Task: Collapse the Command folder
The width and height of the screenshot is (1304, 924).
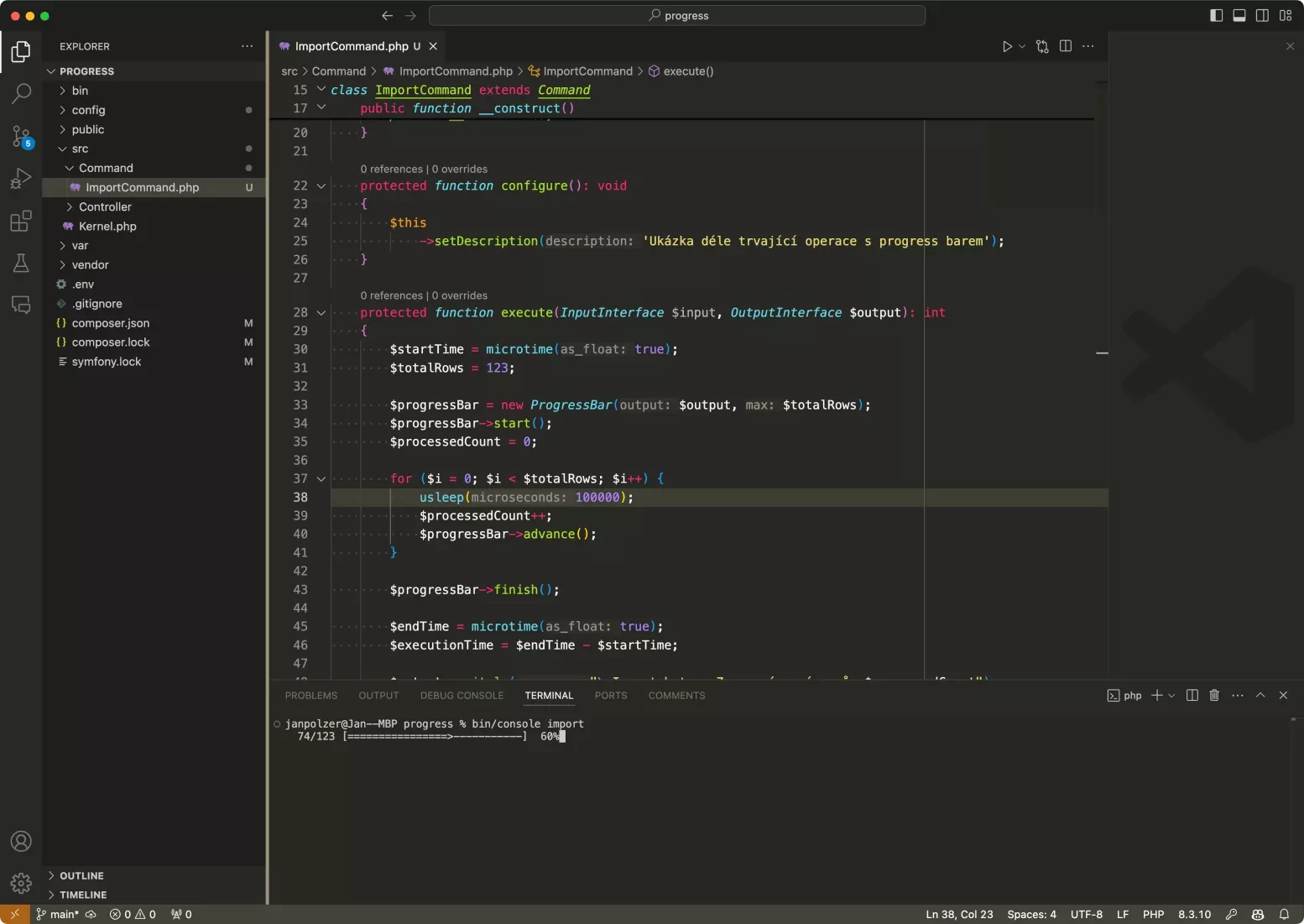Action: point(154,168)
